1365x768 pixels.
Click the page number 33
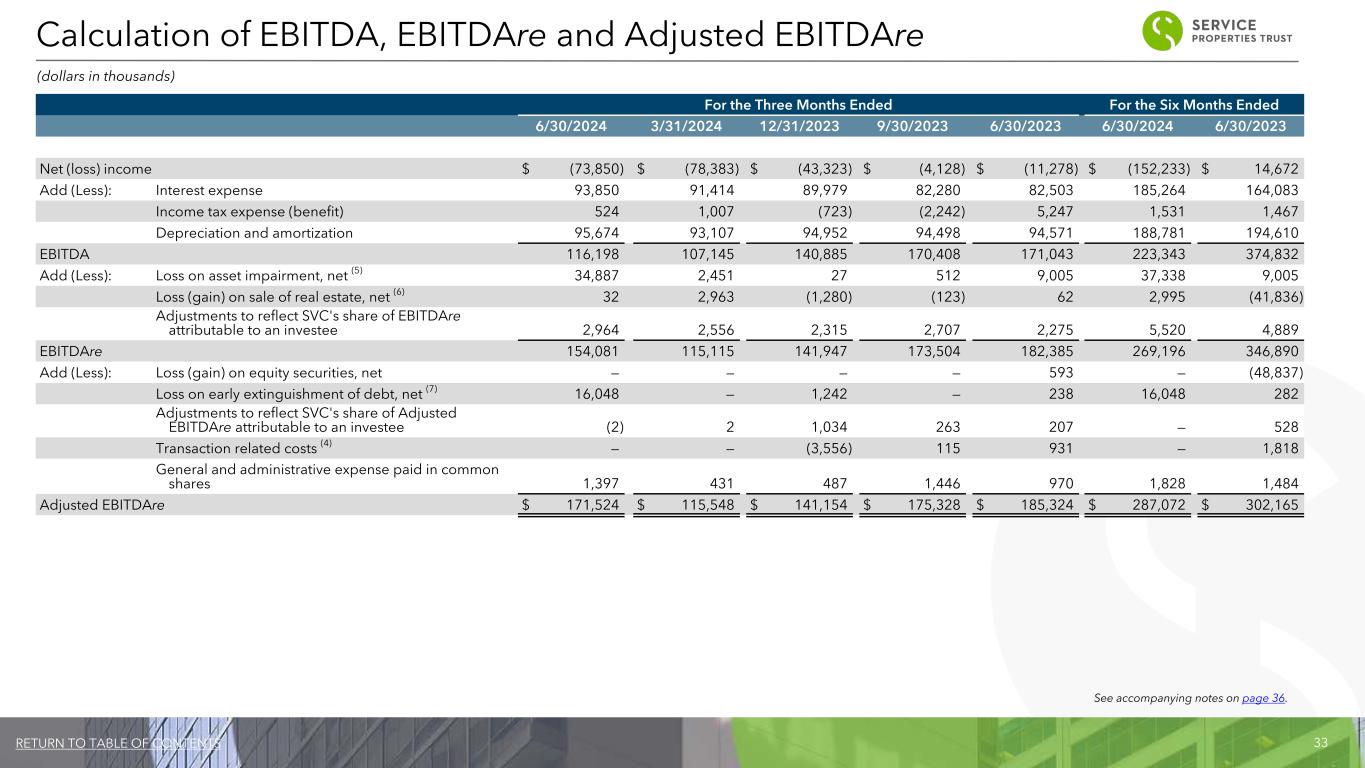(x=1320, y=742)
